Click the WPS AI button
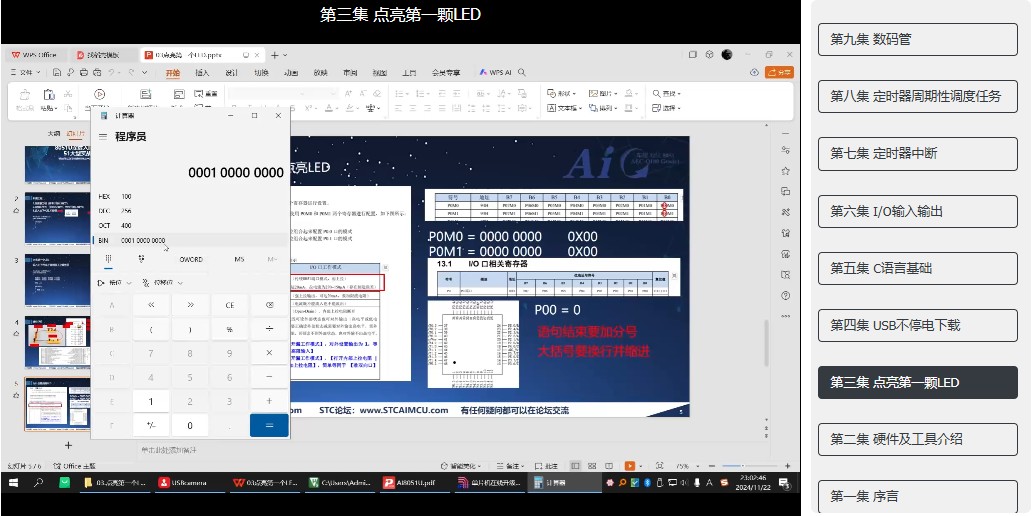The image size is (1032, 516). click(495, 72)
